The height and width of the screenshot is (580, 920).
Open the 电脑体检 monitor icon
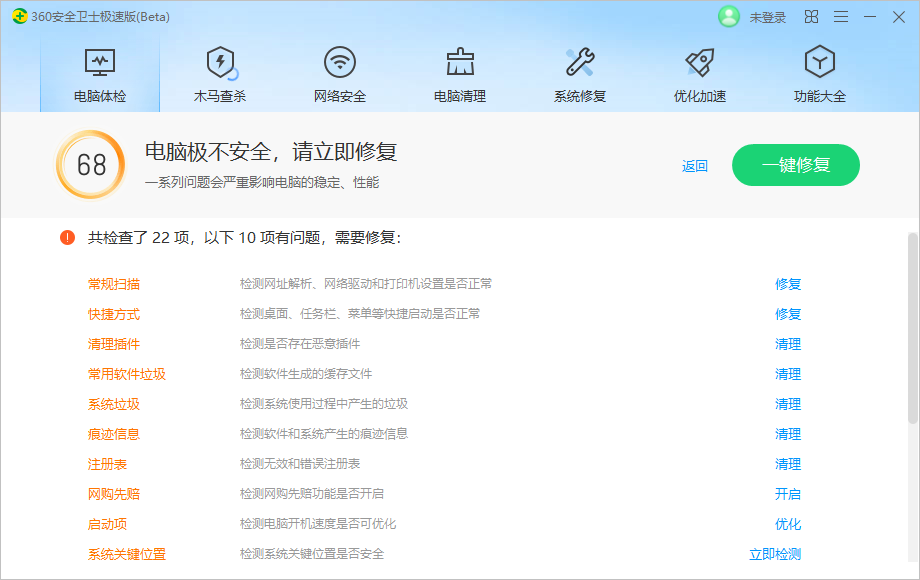point(100,62)
